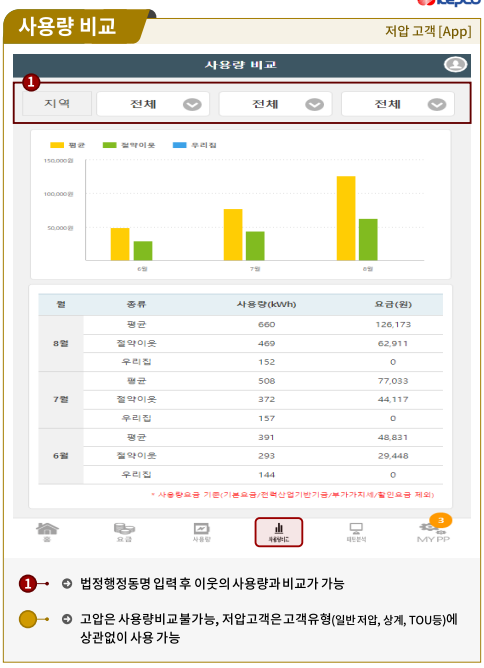
Task: Click the 사용량(kWh) column header
Action: tap(267, 305)
